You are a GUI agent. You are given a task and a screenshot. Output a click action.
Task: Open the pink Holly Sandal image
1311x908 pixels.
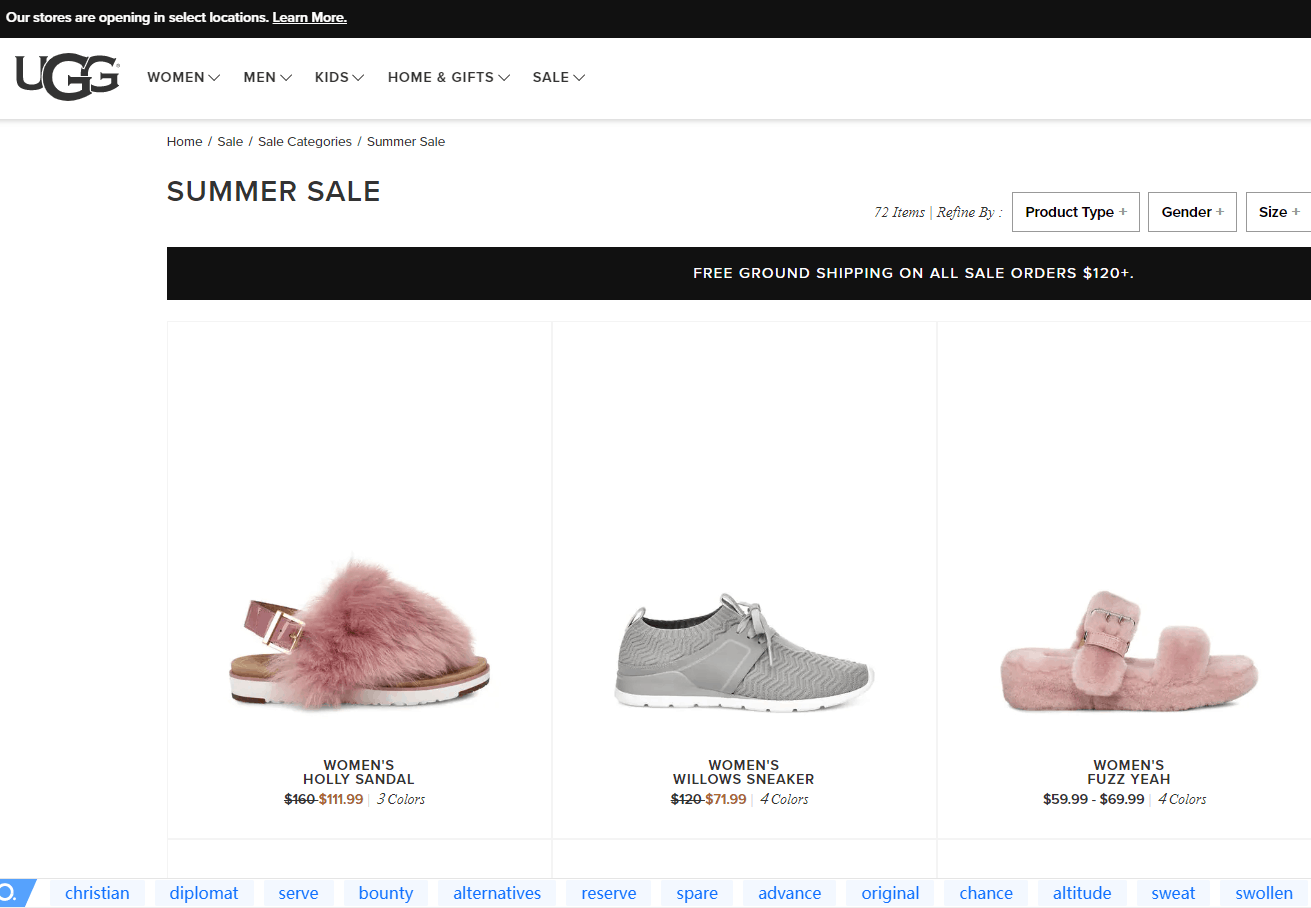click(359, 633)
